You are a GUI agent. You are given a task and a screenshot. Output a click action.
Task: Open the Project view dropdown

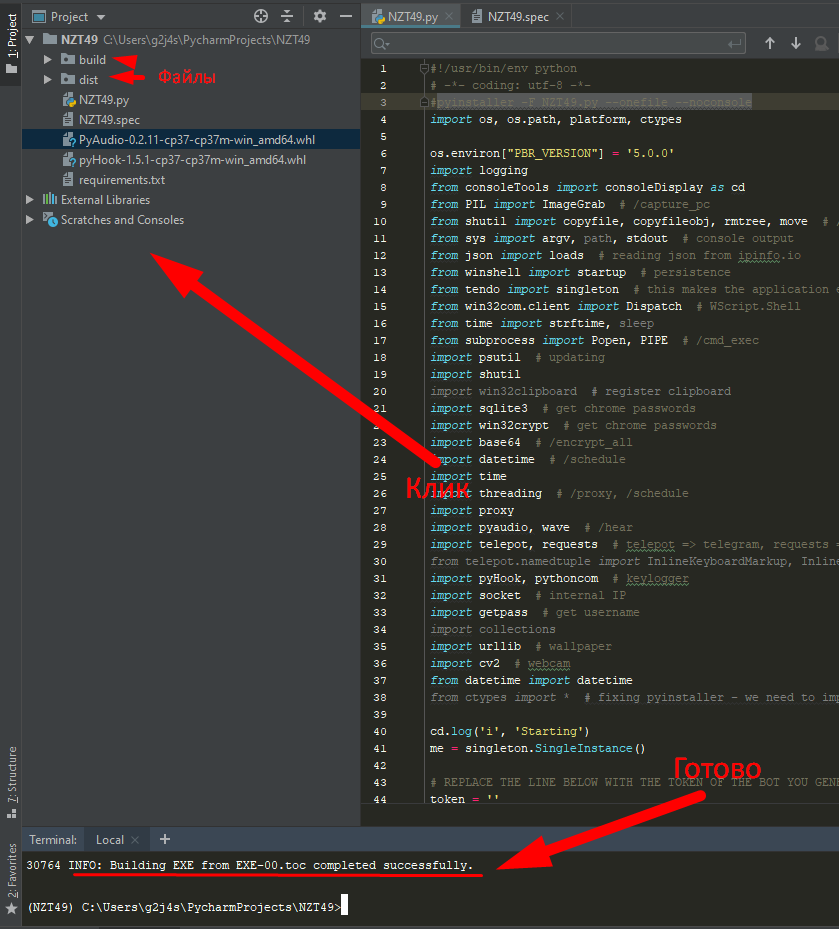[x=101, y=17]
